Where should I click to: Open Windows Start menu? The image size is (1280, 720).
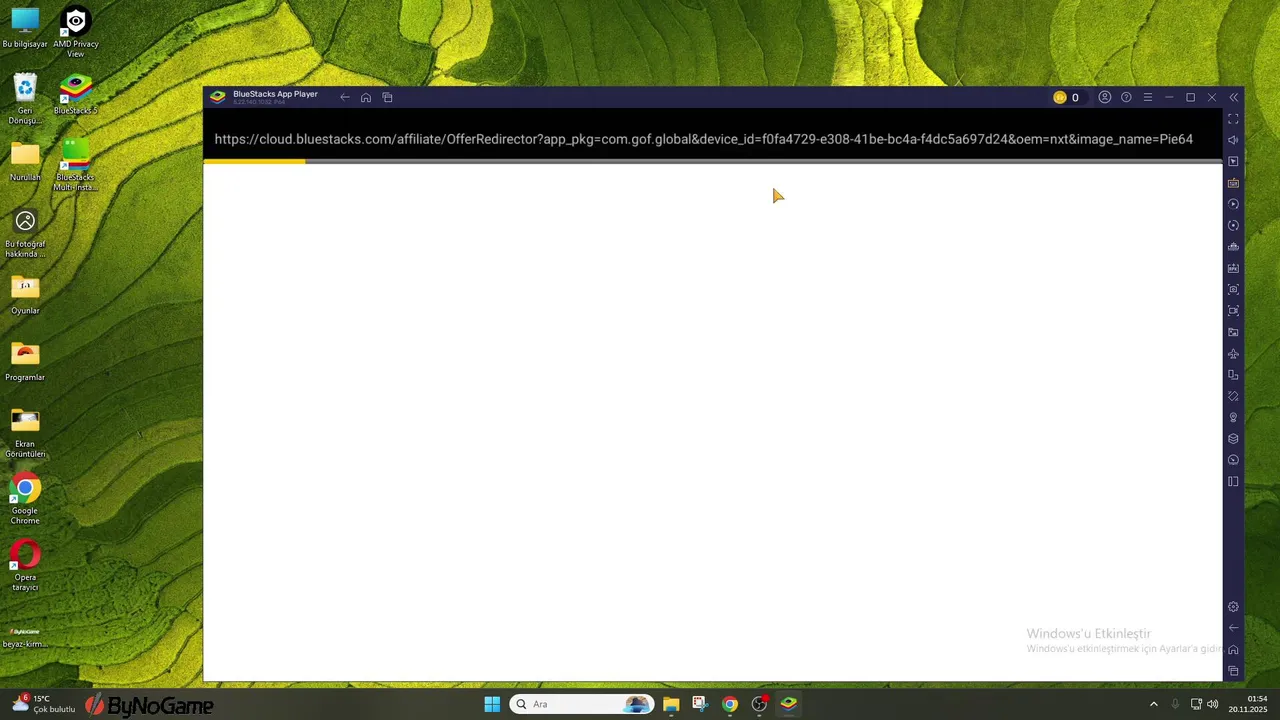coord(492,704)
